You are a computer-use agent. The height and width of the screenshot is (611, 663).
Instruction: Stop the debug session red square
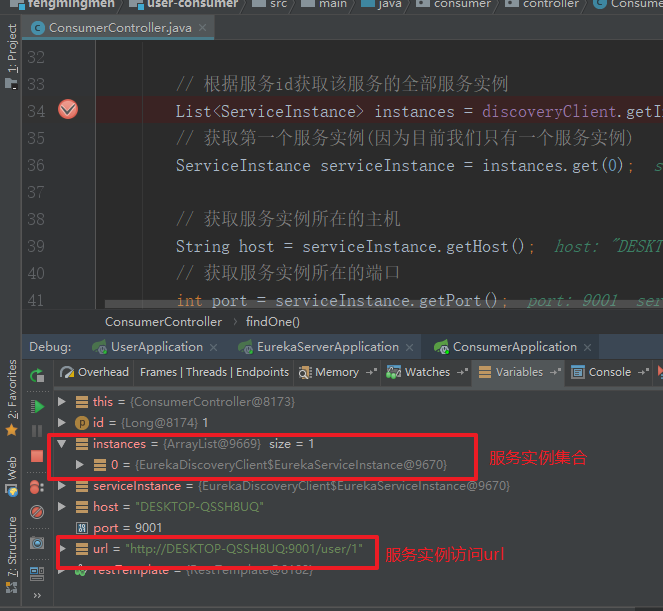(37, 456)
